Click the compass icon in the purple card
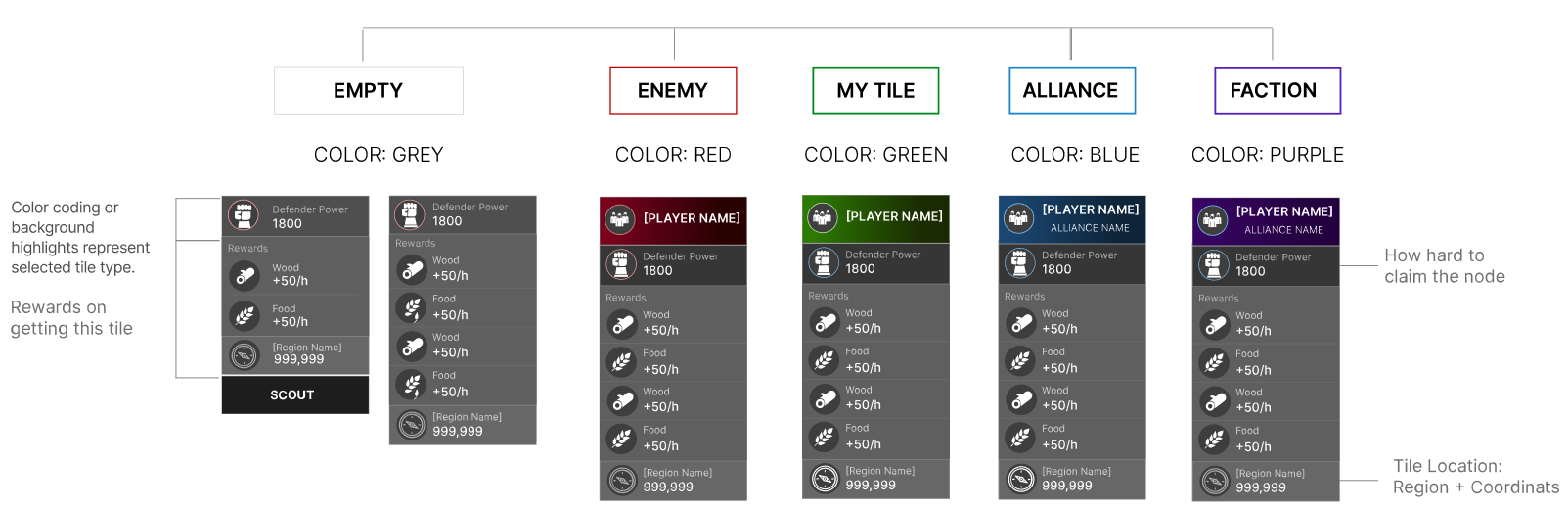Viewport: 1568px width, 510px height. pos(1215,481)
